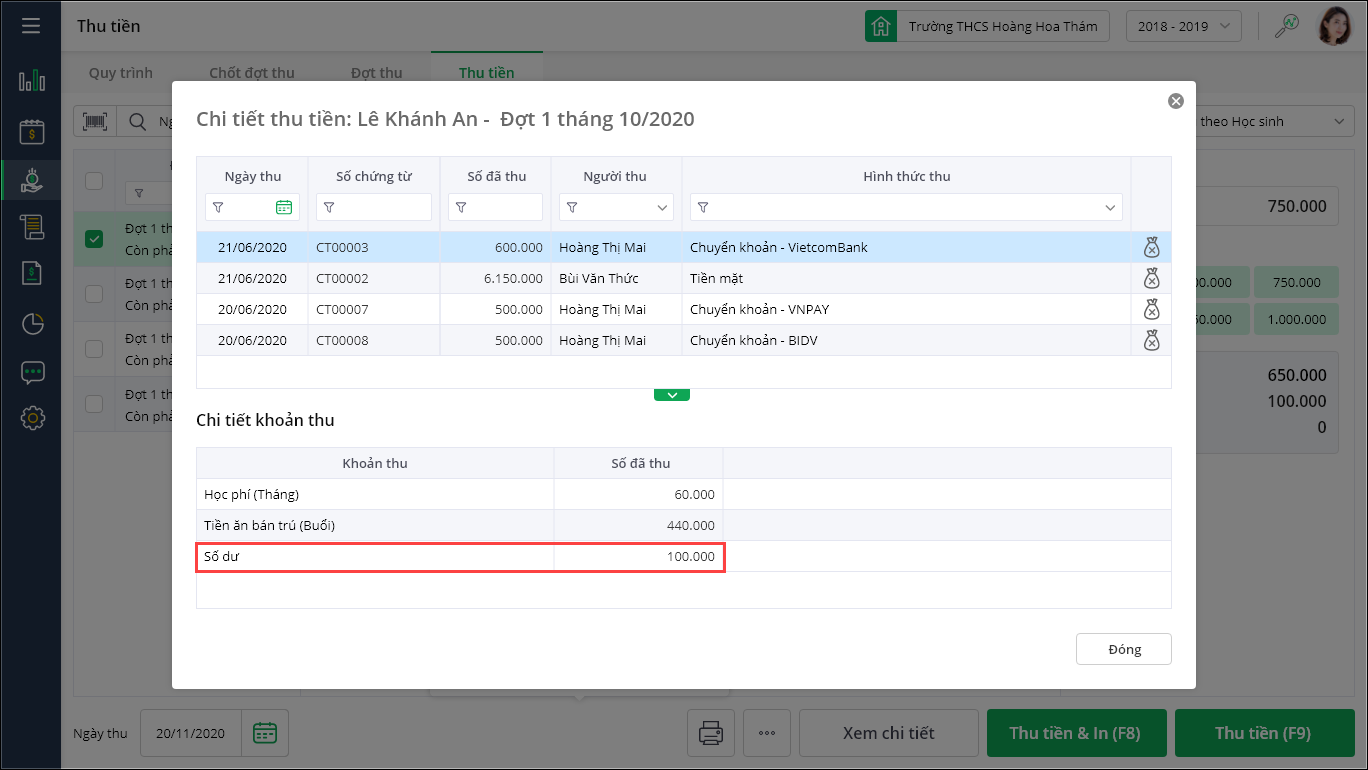Open the messages chat icon in sidebar
The width and height of the screenshot is (1368, 770).
pos(32,372)
